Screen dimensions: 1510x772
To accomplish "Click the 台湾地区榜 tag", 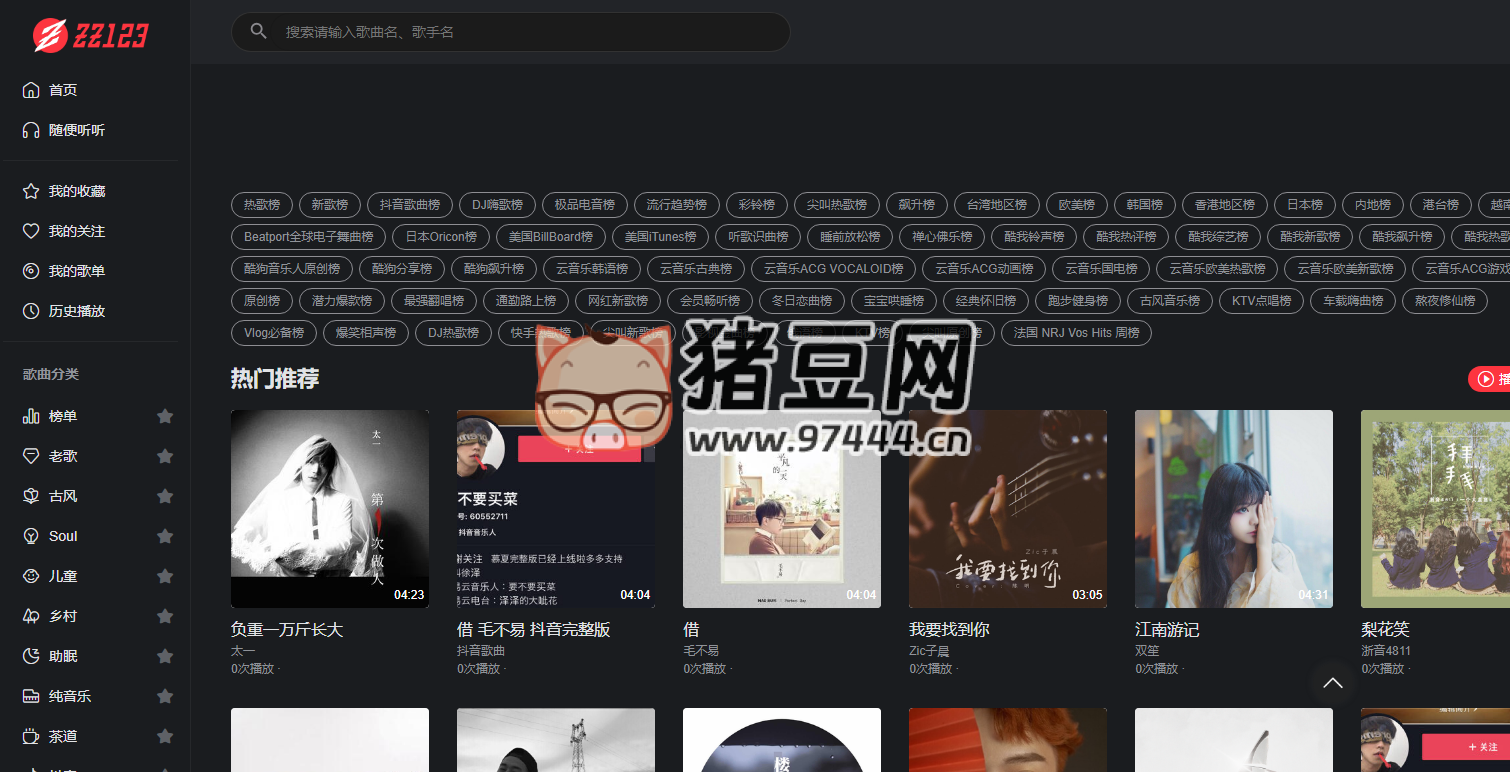I will (x=997, y=205).
